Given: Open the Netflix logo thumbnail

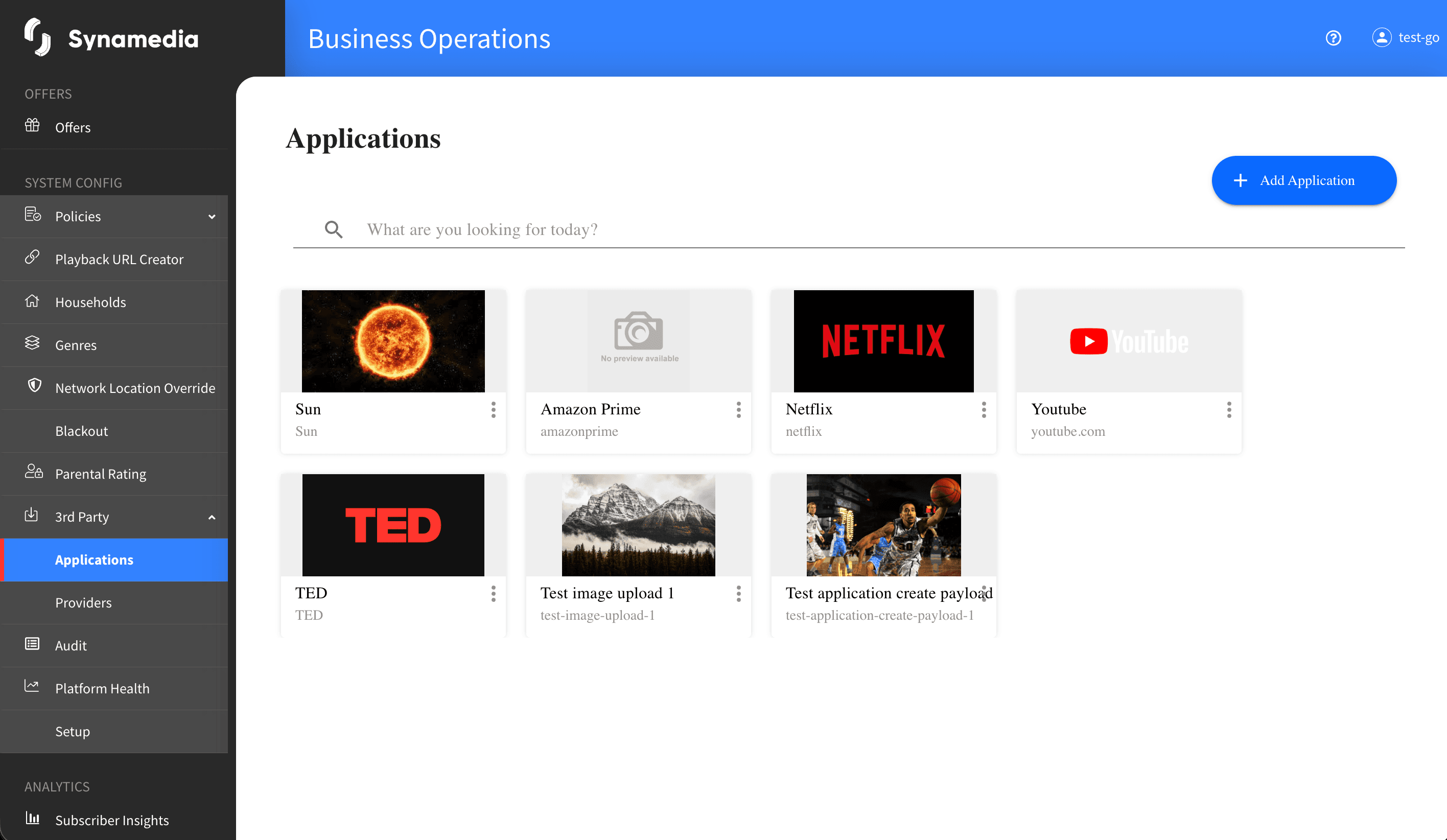Looking at the screenshot, I should (884, 341).
